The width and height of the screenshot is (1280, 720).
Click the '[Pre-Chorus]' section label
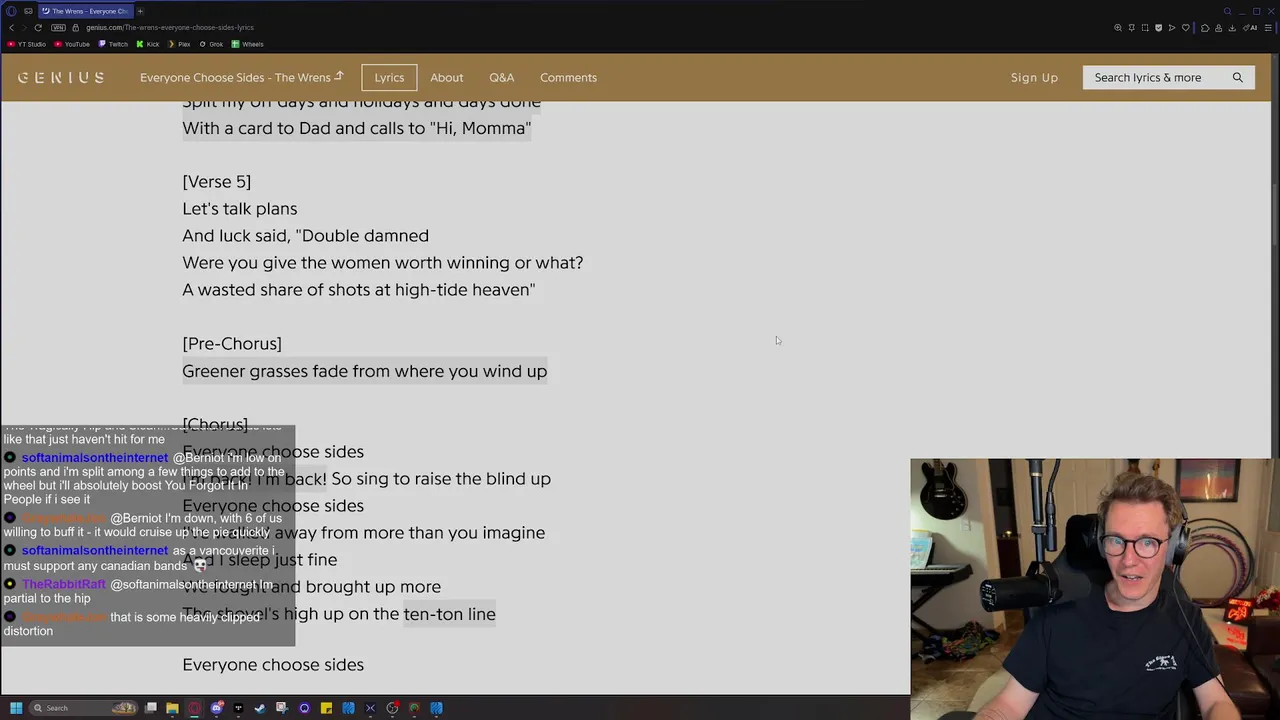coord(232,344)
